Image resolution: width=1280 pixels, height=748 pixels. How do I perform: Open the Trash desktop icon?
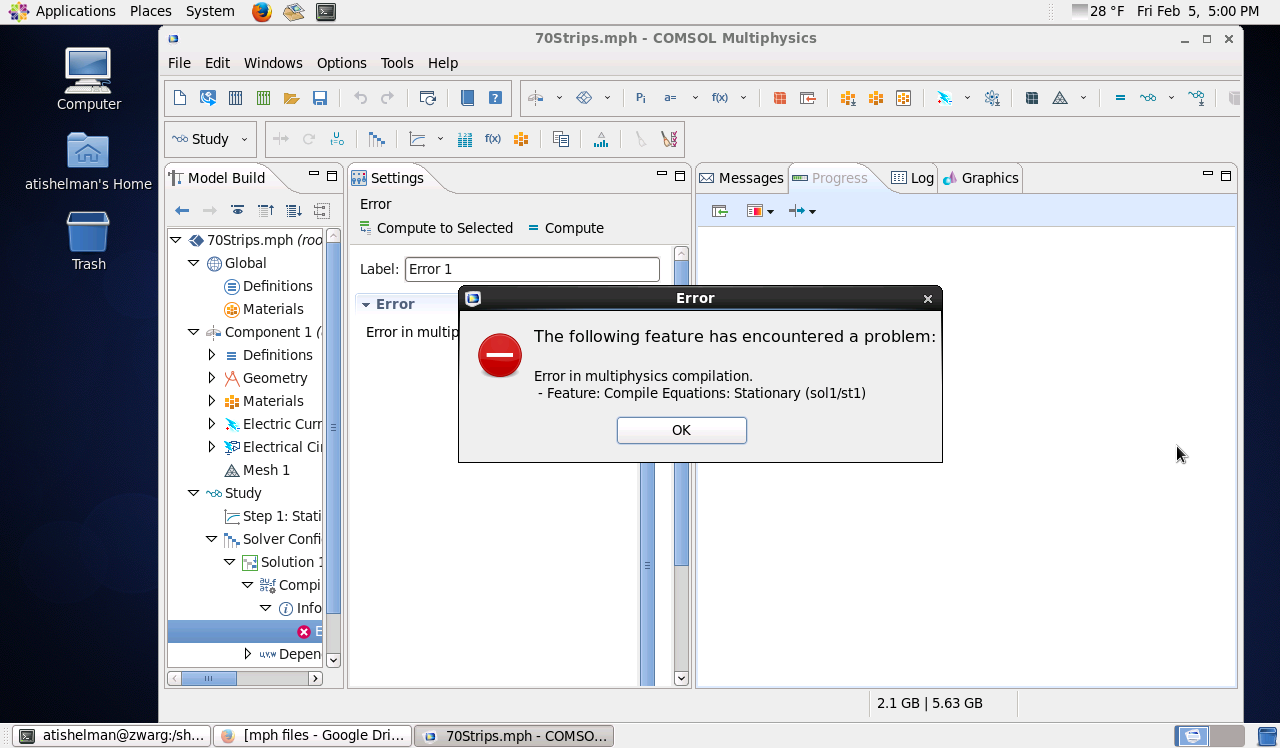tap(88, 240)
